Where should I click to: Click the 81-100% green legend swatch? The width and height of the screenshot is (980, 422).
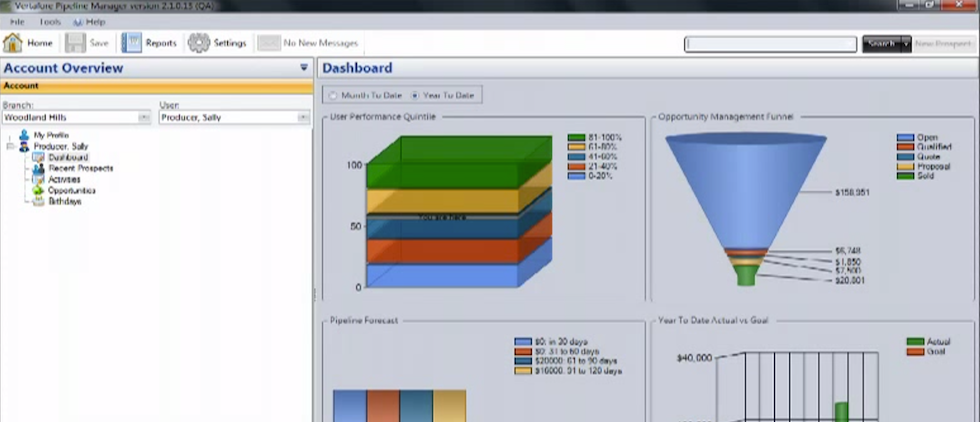576,138
